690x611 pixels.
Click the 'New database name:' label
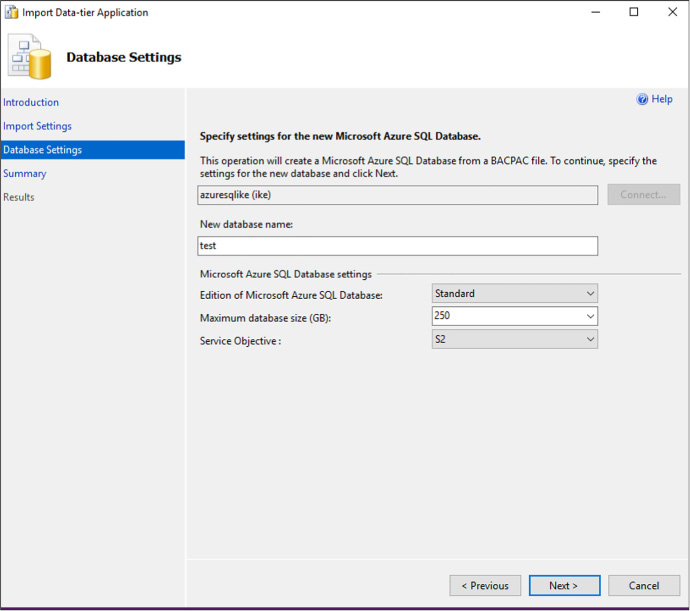pos(246,225)
